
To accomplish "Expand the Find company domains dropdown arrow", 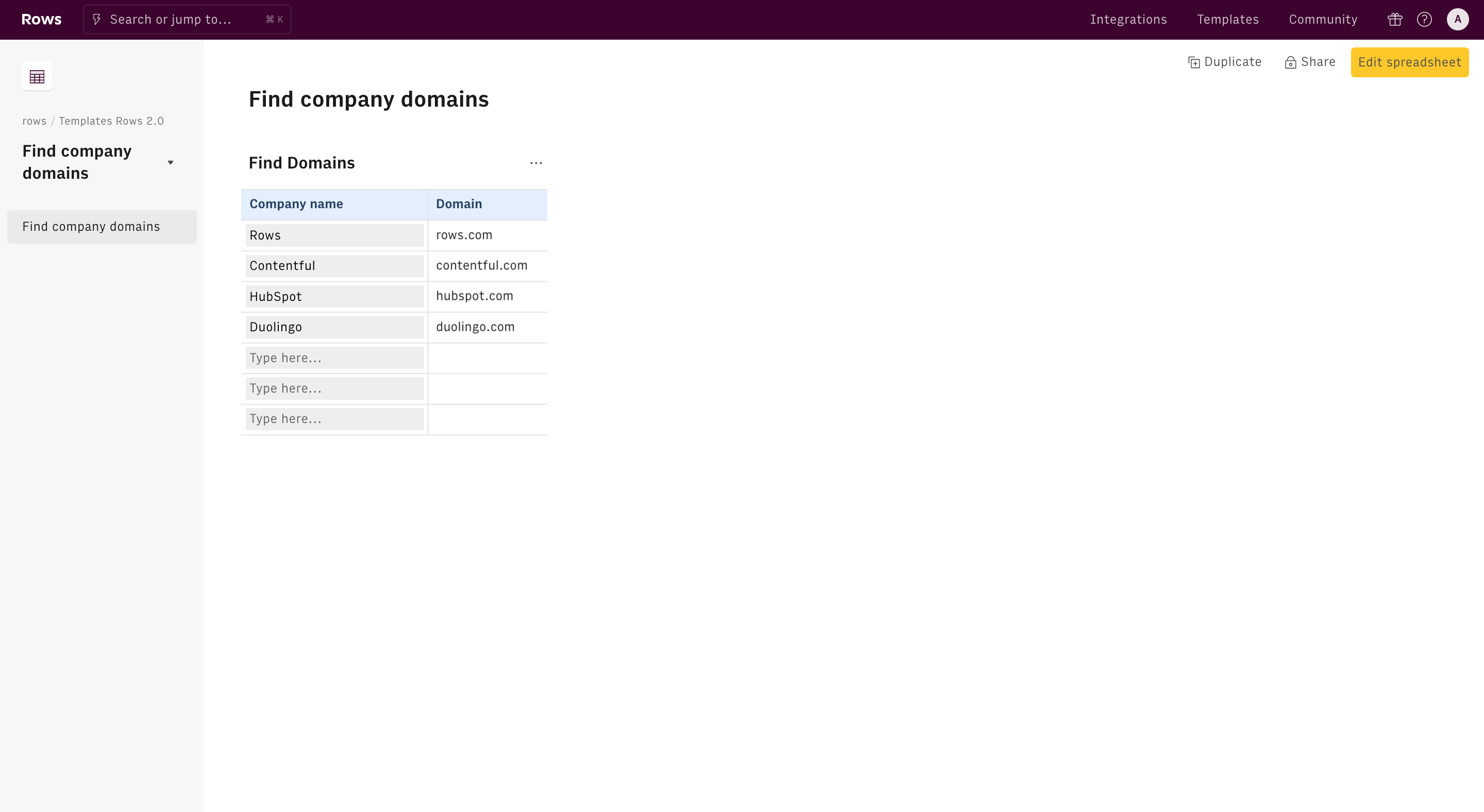I will tap(171, 162).
